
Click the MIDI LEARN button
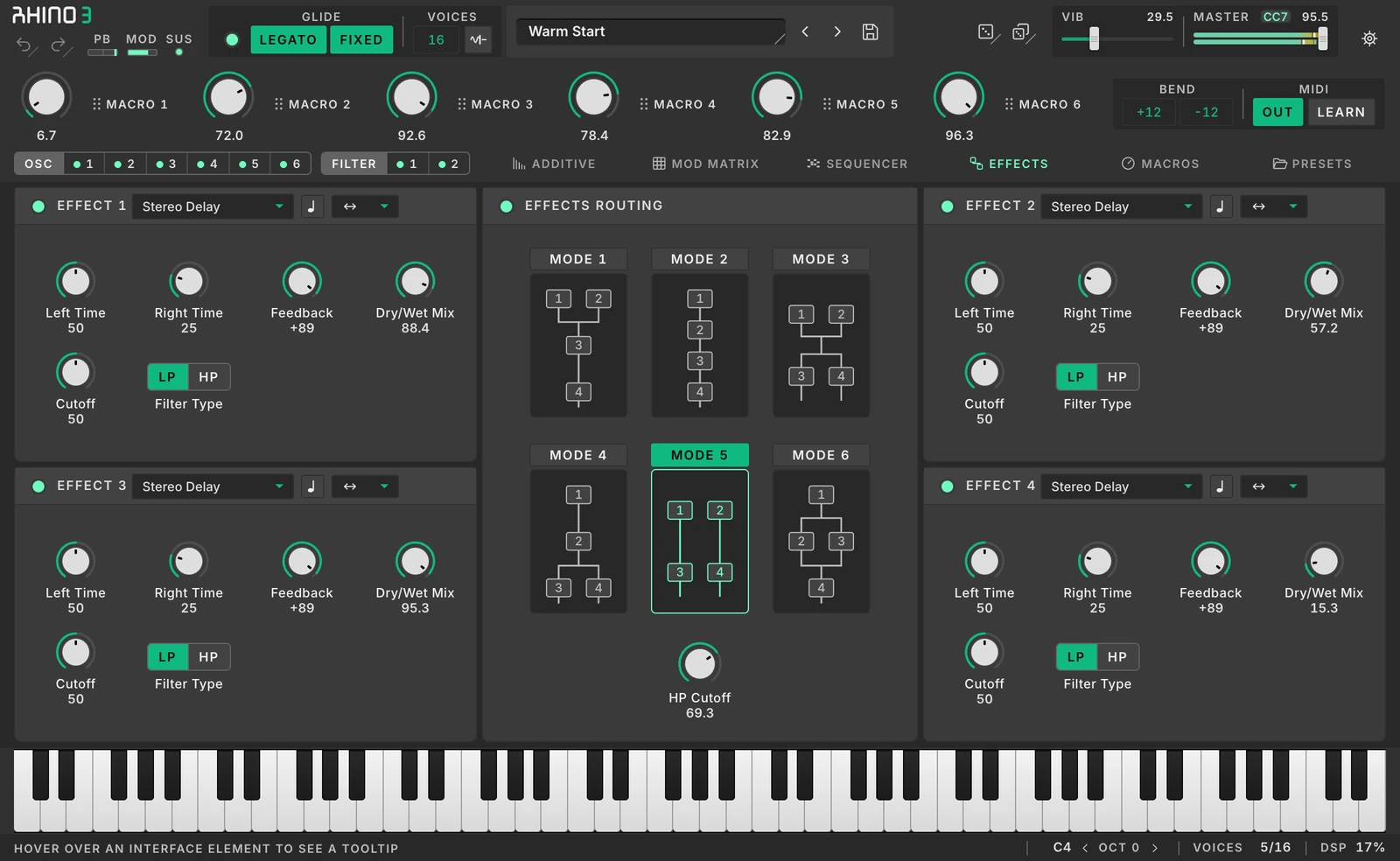click(1341, 112)
